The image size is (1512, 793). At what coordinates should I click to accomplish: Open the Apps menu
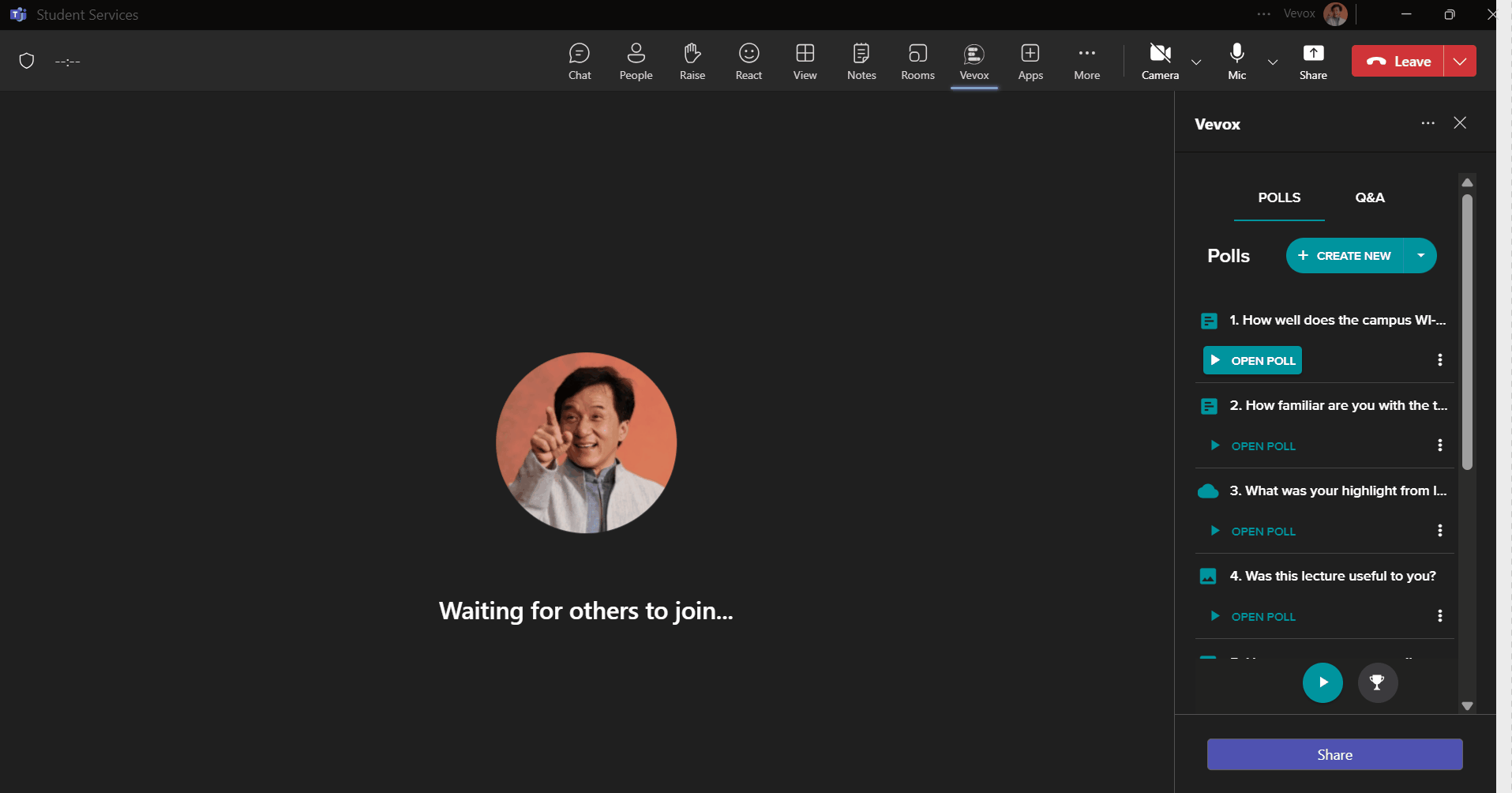coord(1030,61)
